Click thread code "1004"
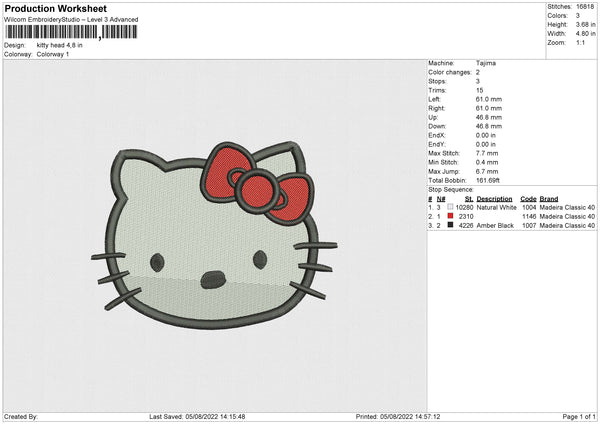 529,207
